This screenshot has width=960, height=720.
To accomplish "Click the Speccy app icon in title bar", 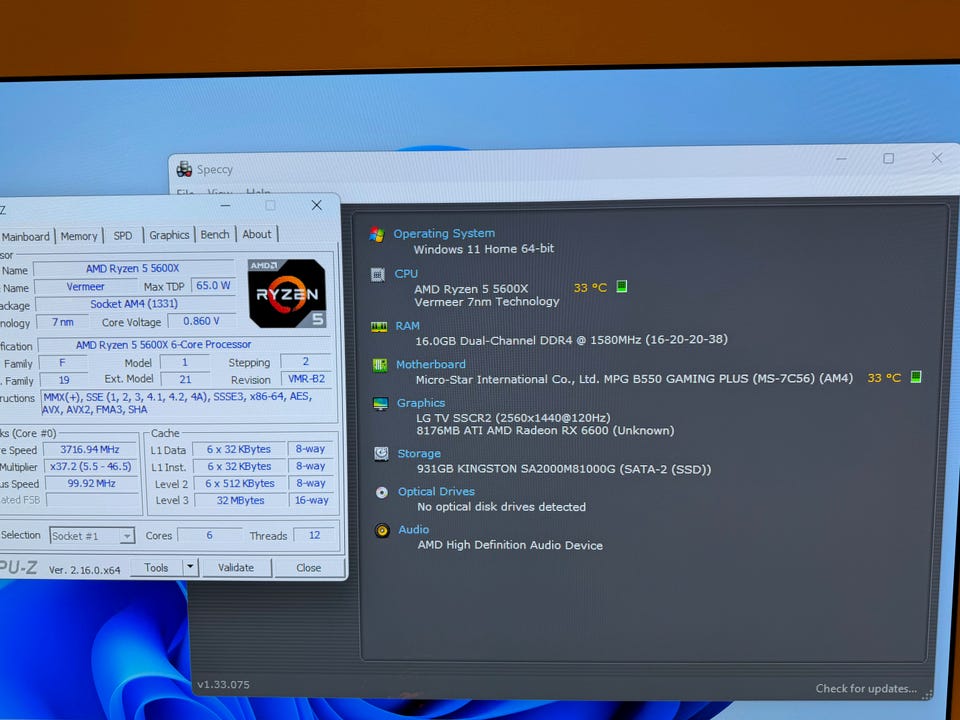I will 184,169.
